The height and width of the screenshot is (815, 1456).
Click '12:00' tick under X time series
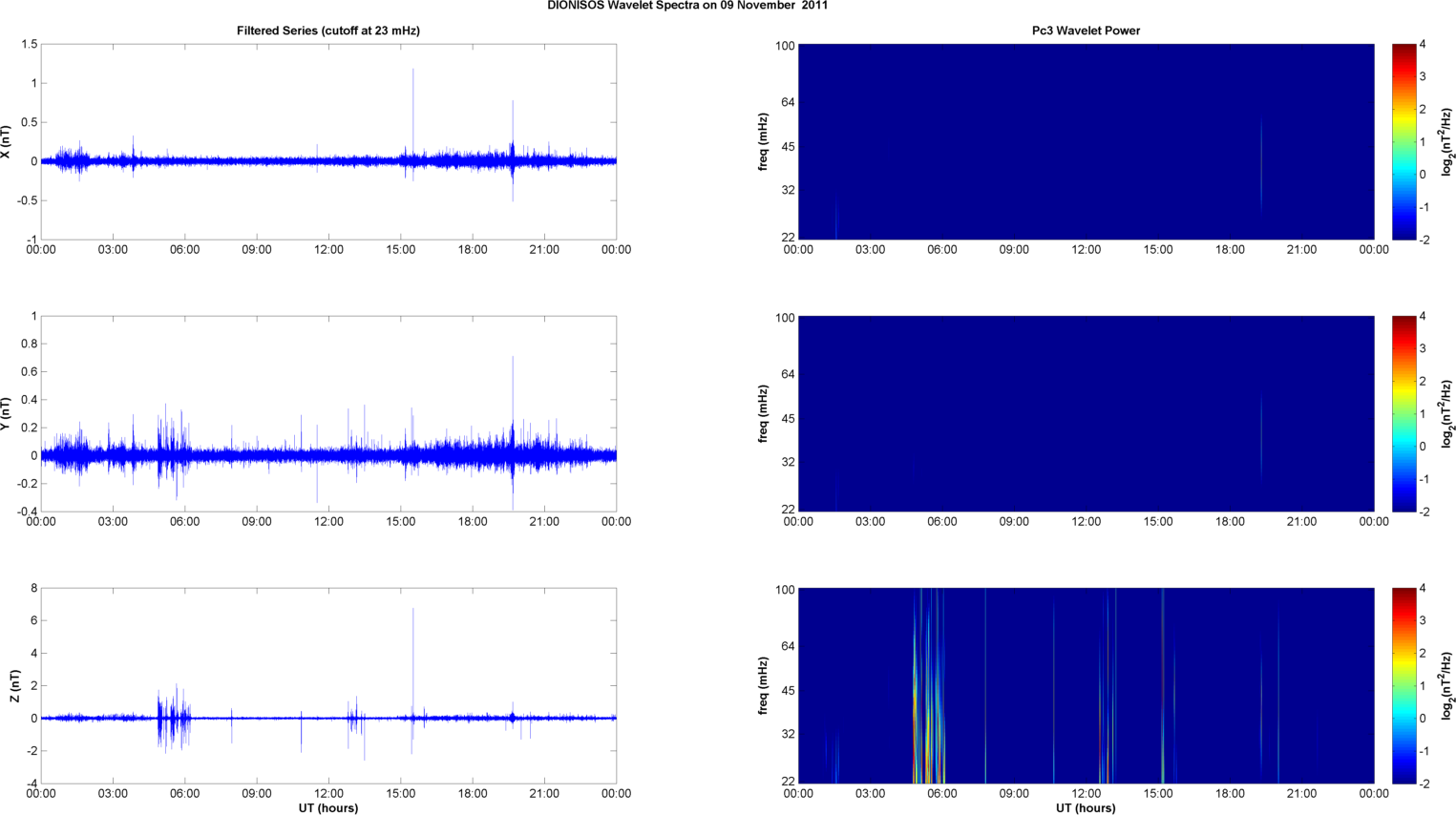pos(328,250)
